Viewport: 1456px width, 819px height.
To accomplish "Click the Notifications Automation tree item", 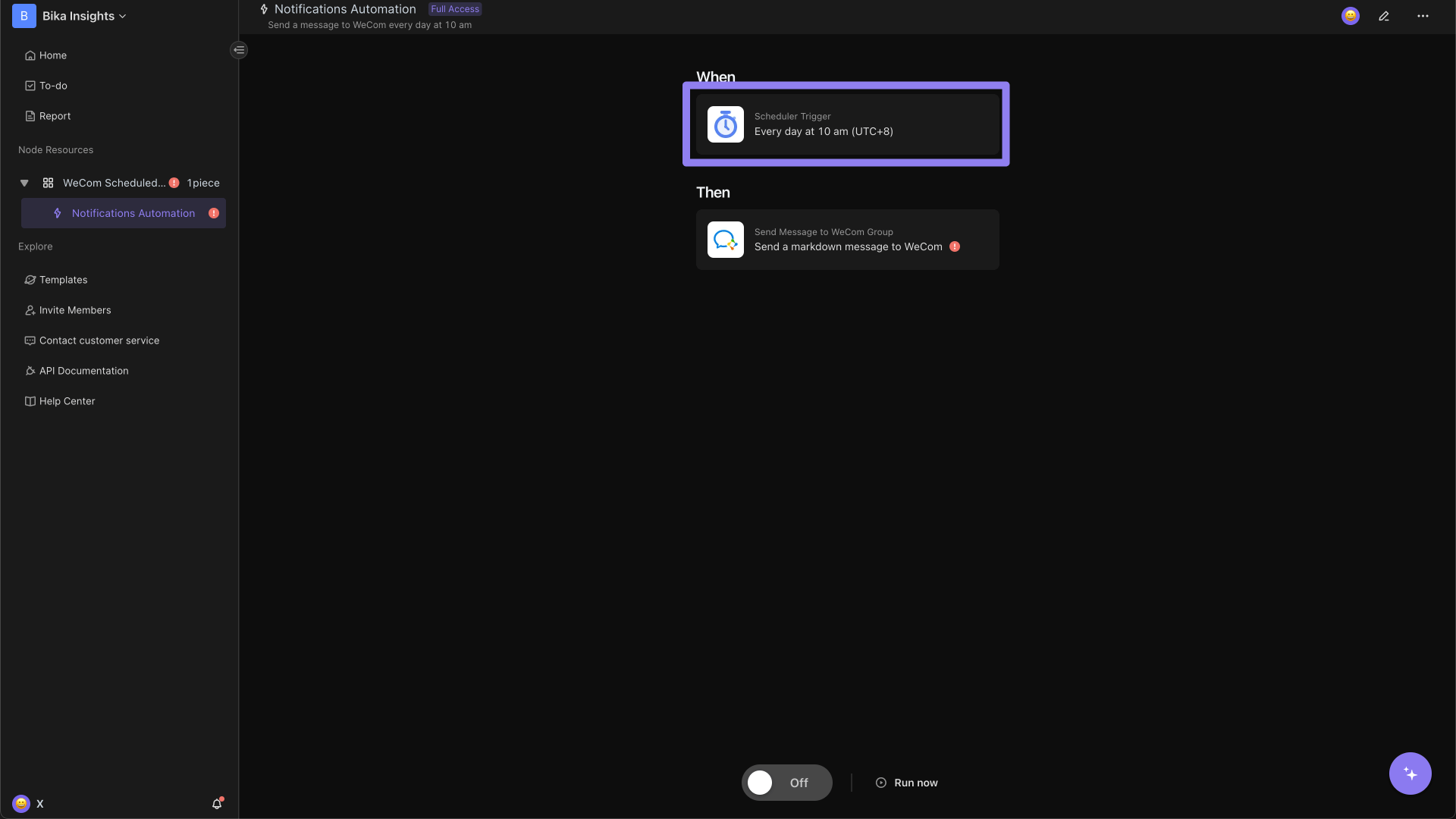I will click(x=133, y=213).
